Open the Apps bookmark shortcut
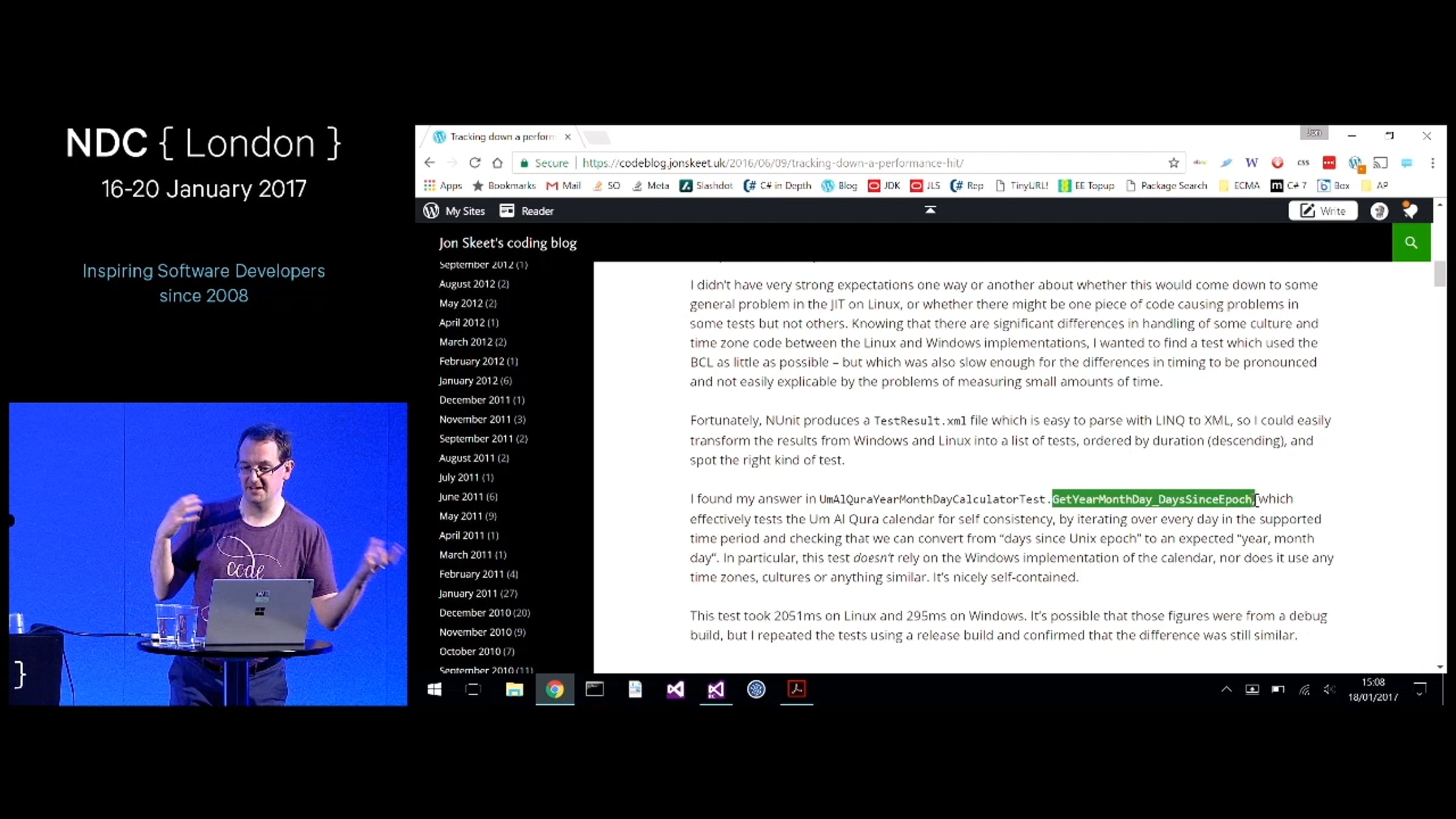 443,186
